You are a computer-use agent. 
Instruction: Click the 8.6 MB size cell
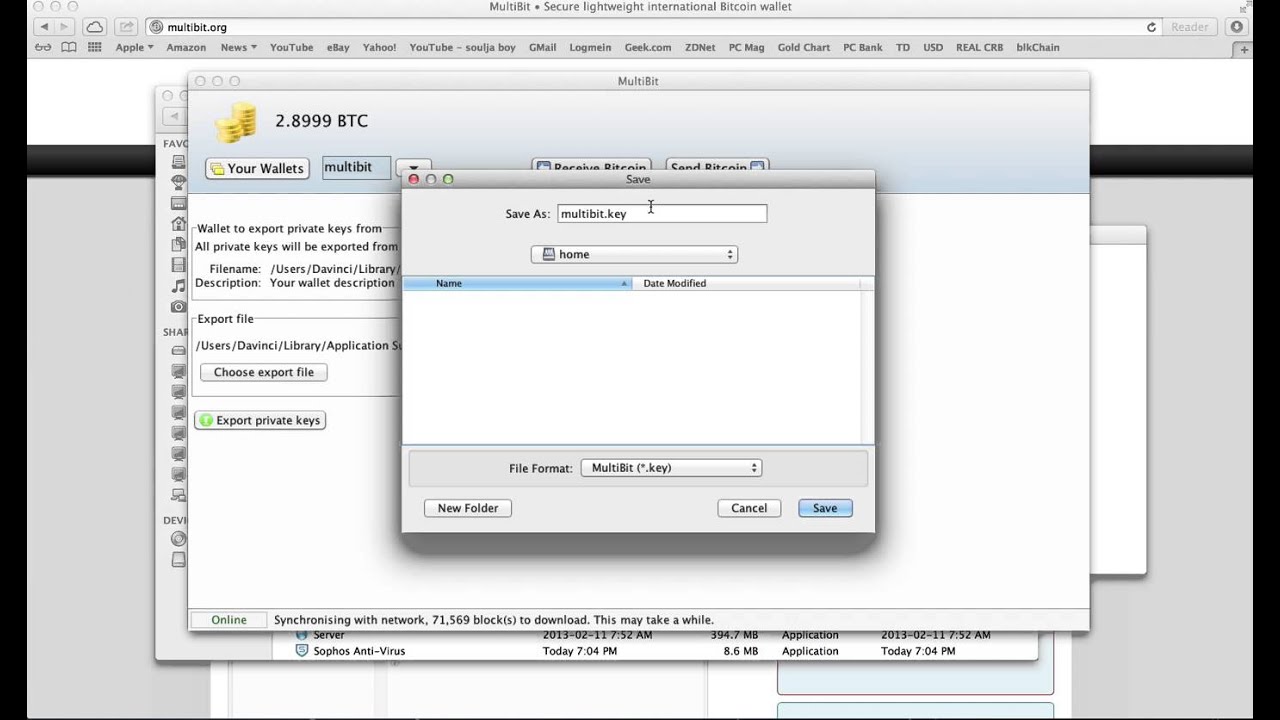coord(741,651)
